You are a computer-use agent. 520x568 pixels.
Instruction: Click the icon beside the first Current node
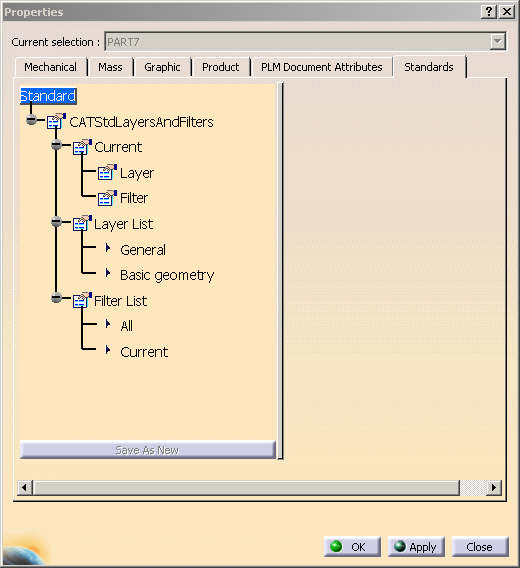pos(82,147)
